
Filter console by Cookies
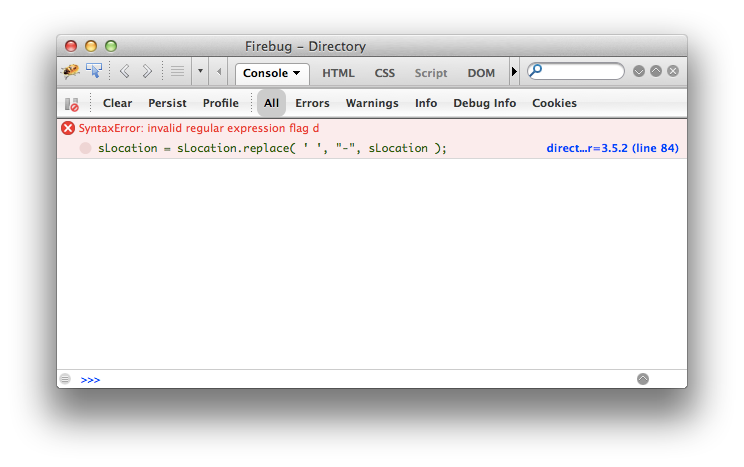tap(554, 103)
